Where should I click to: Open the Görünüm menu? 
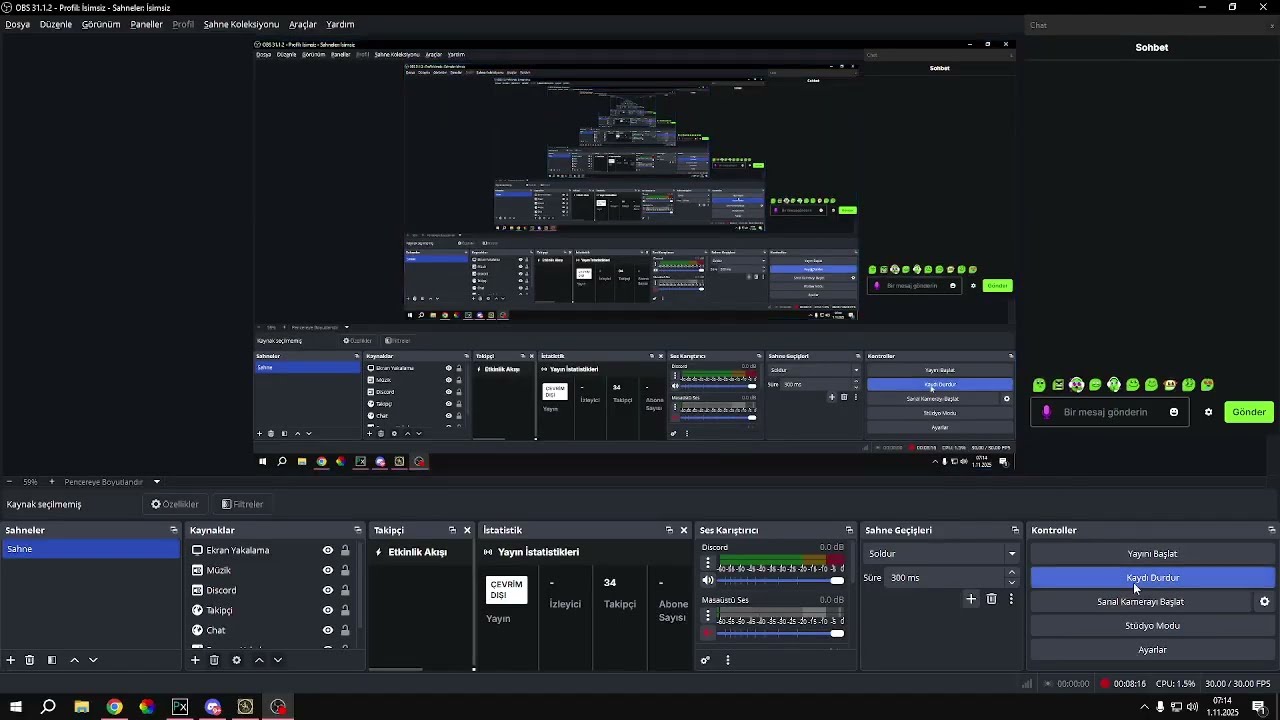(x=101, y=24)
